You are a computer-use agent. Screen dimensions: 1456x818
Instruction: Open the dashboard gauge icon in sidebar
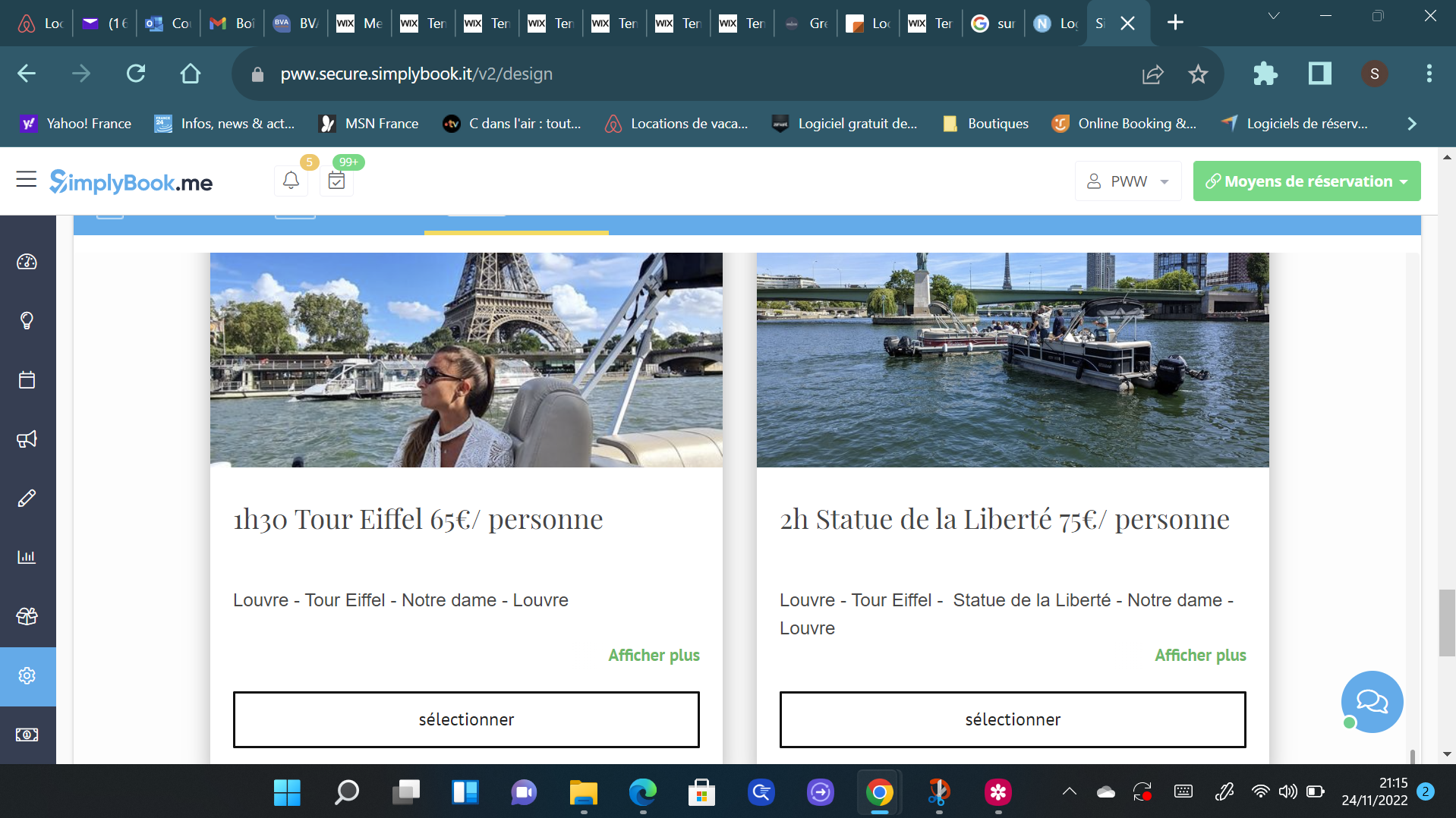27,262
